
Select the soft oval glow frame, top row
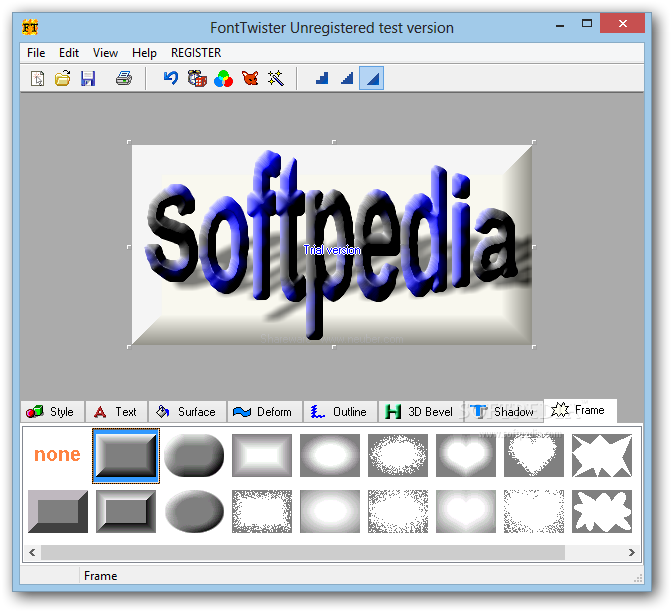pos(330,455)
